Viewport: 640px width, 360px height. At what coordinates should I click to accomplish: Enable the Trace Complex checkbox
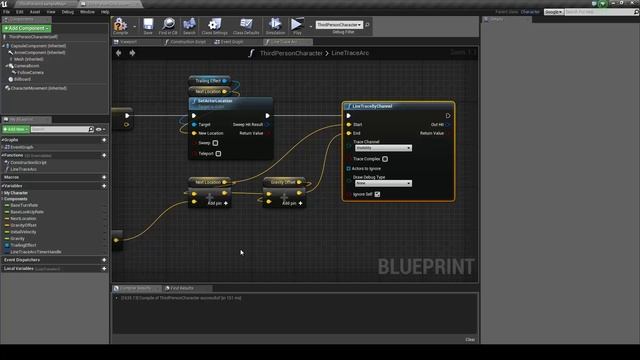click(x=385, y=159)
